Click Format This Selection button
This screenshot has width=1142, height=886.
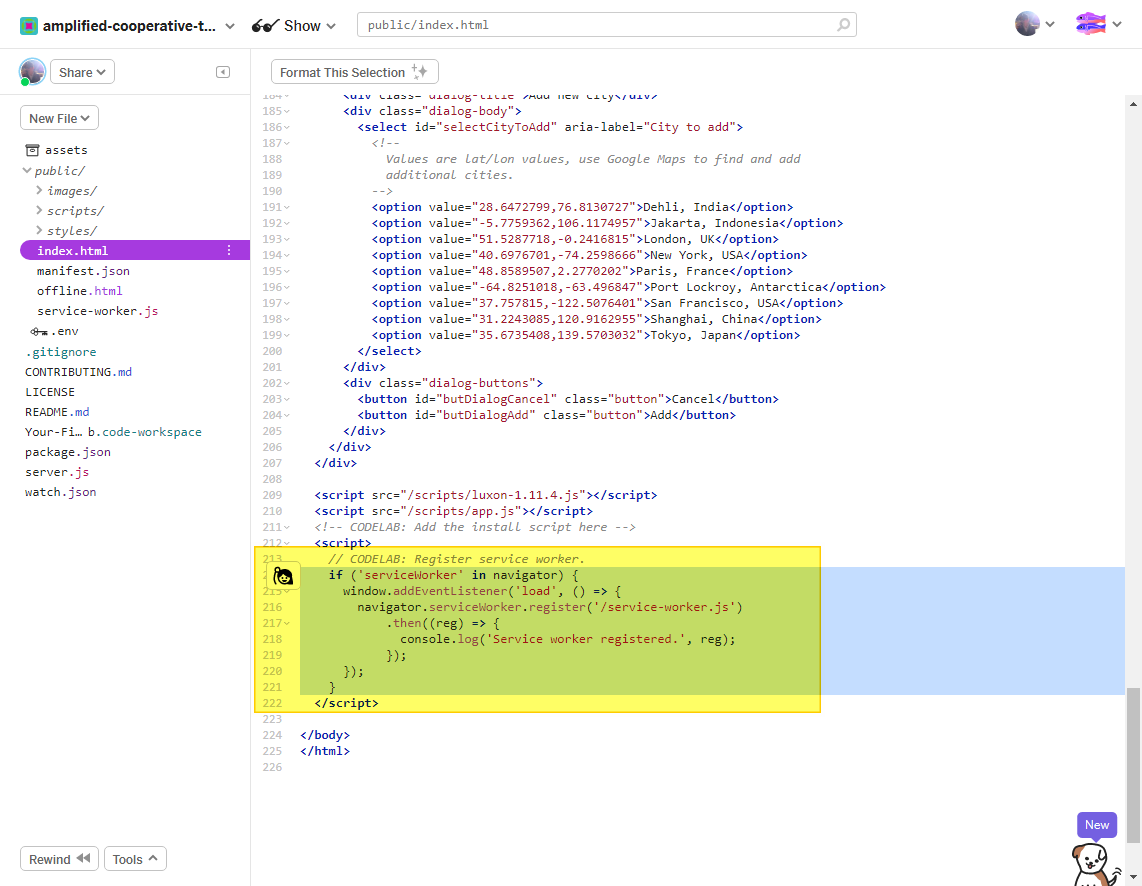[x=355, y=72]
